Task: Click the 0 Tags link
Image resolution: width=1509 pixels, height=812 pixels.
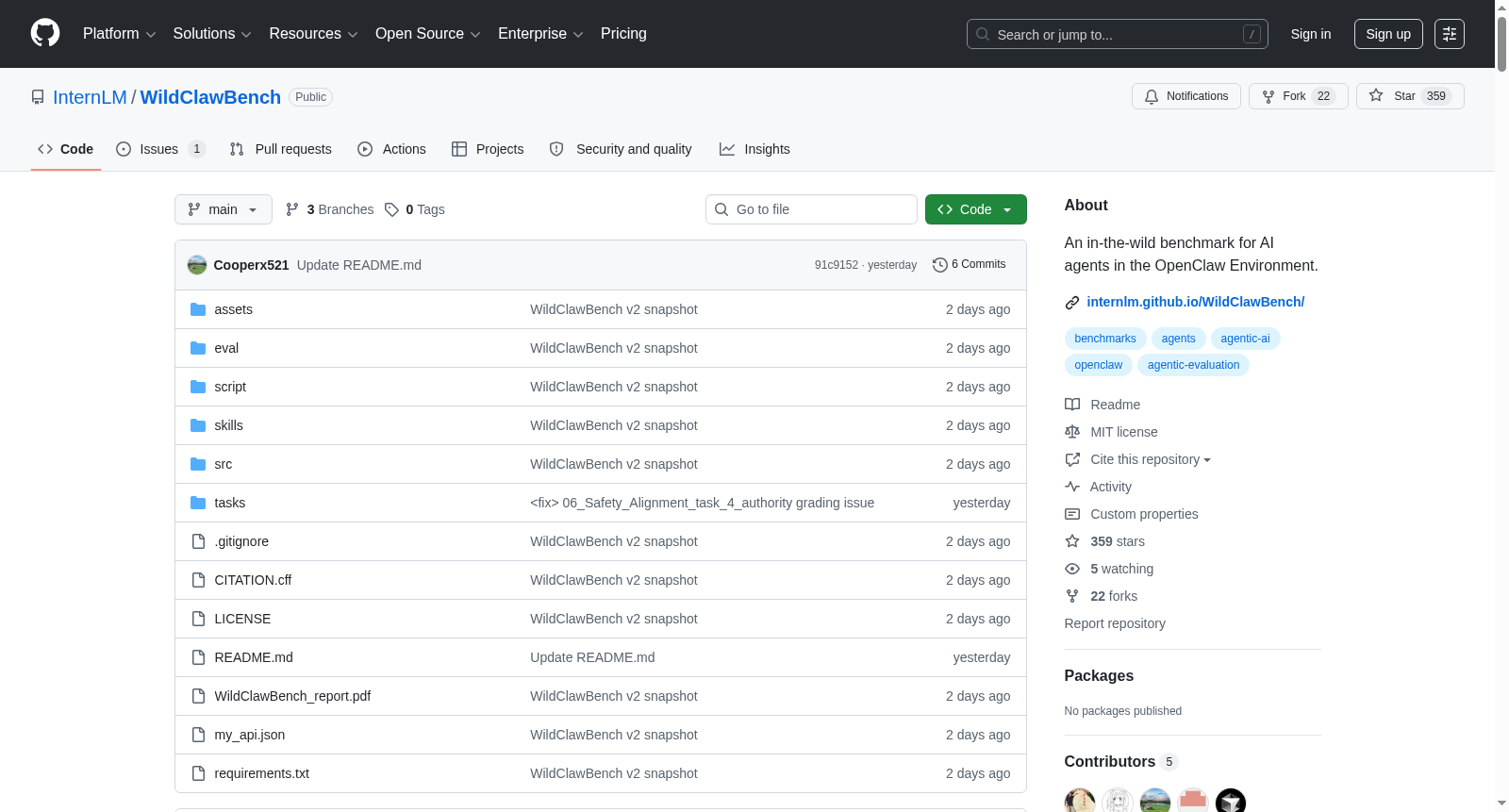Action: pos(414,209)
